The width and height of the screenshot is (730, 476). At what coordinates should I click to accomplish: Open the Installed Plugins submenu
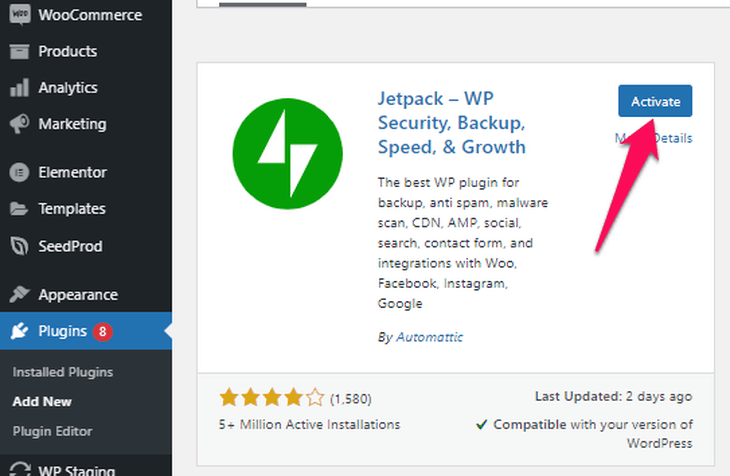coord(63,372)
